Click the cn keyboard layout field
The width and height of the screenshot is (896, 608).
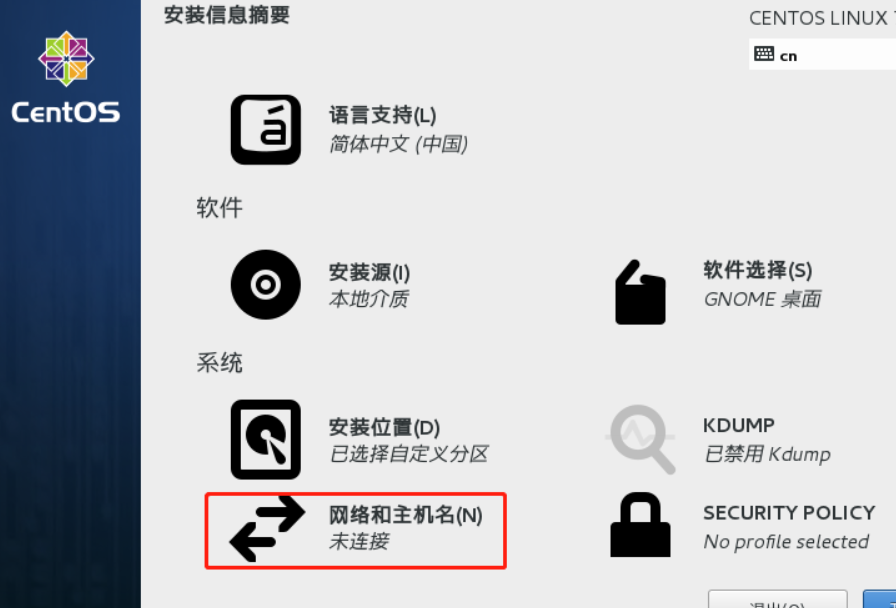click(x=822, y=54)
